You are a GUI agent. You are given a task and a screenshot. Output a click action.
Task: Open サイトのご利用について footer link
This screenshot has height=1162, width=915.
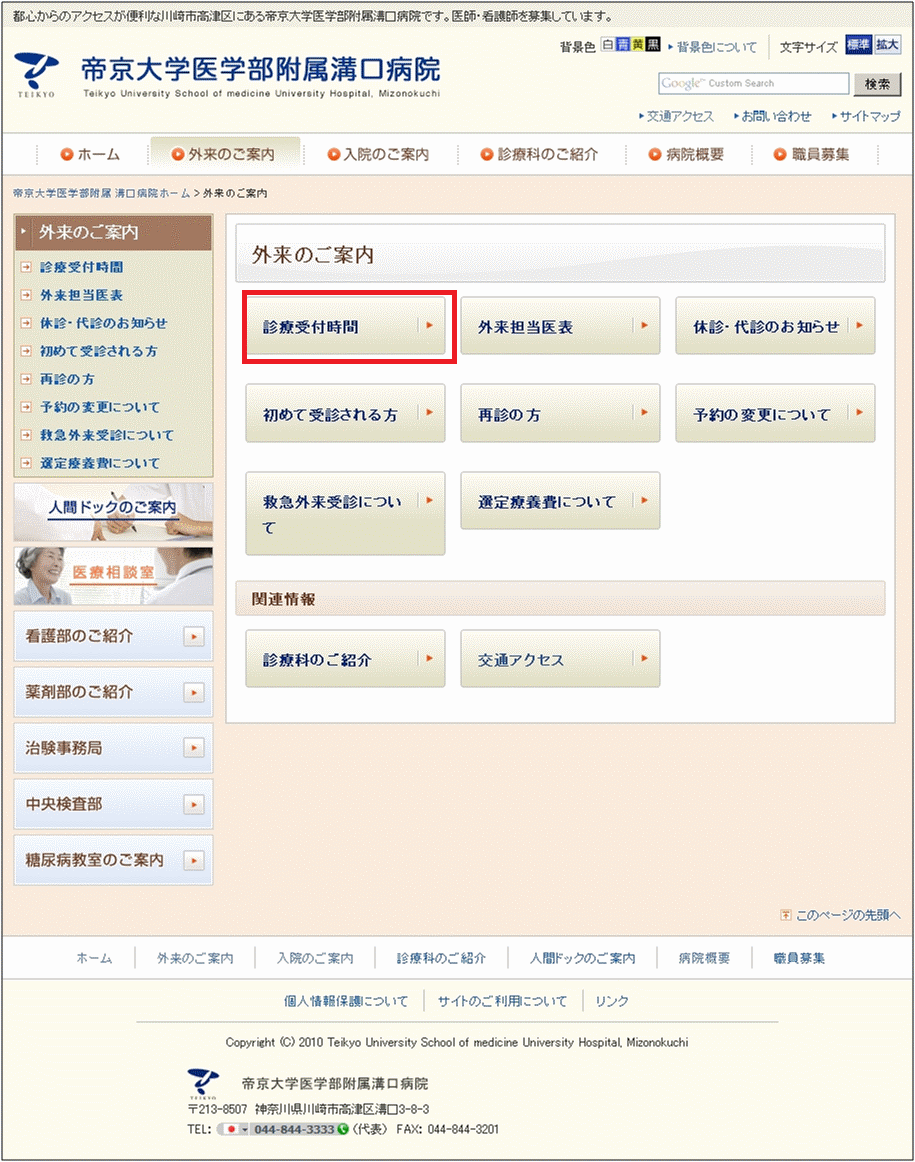(502, 1001)
